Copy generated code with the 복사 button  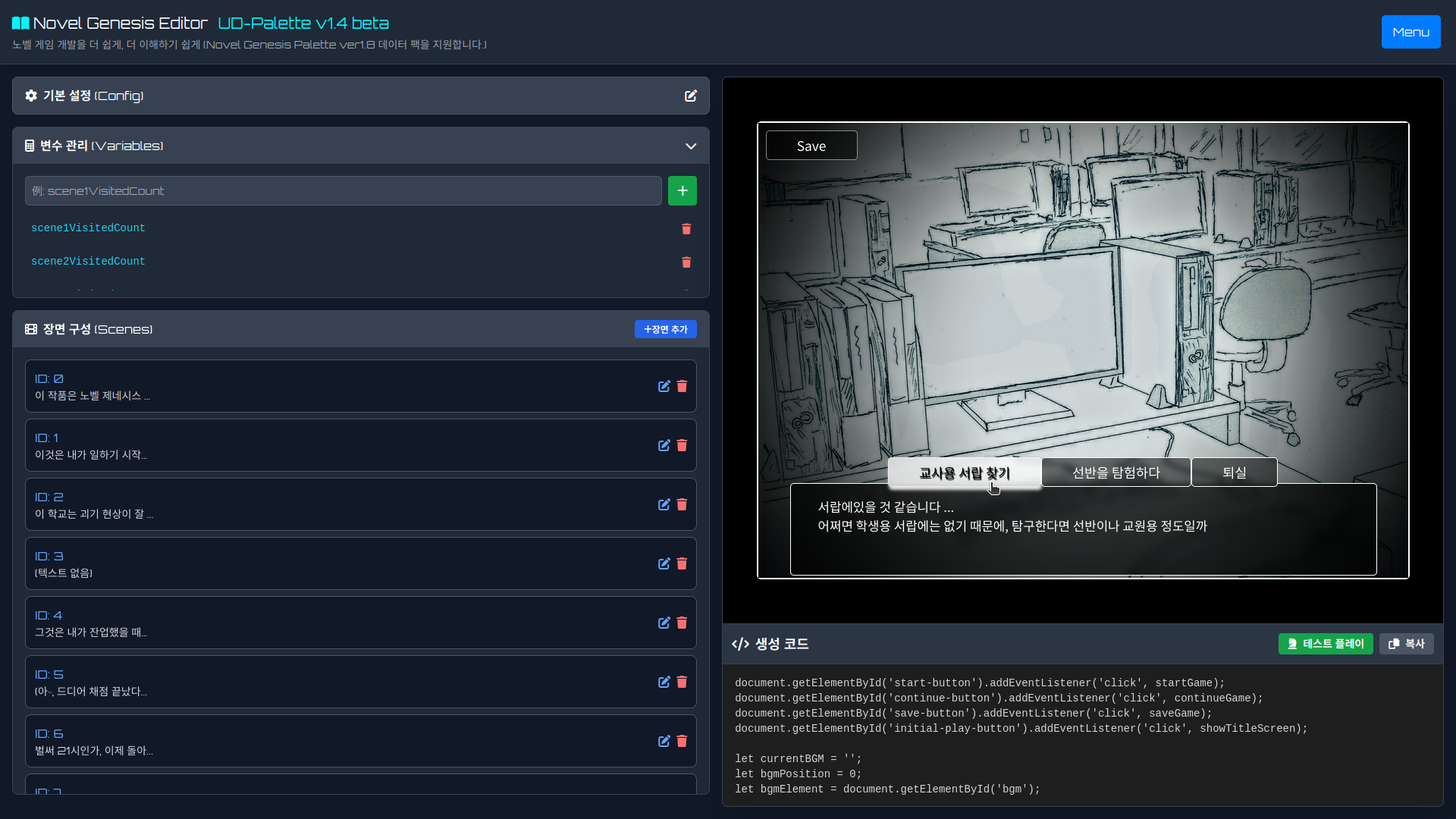tap(1407, 644)
